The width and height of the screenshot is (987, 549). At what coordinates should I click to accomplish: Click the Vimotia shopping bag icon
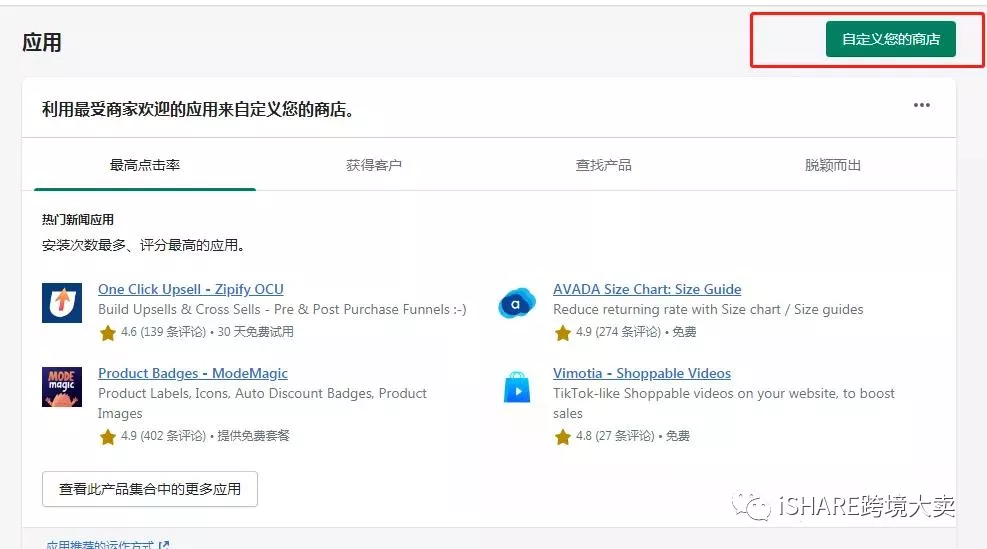(x=517, y=387)
